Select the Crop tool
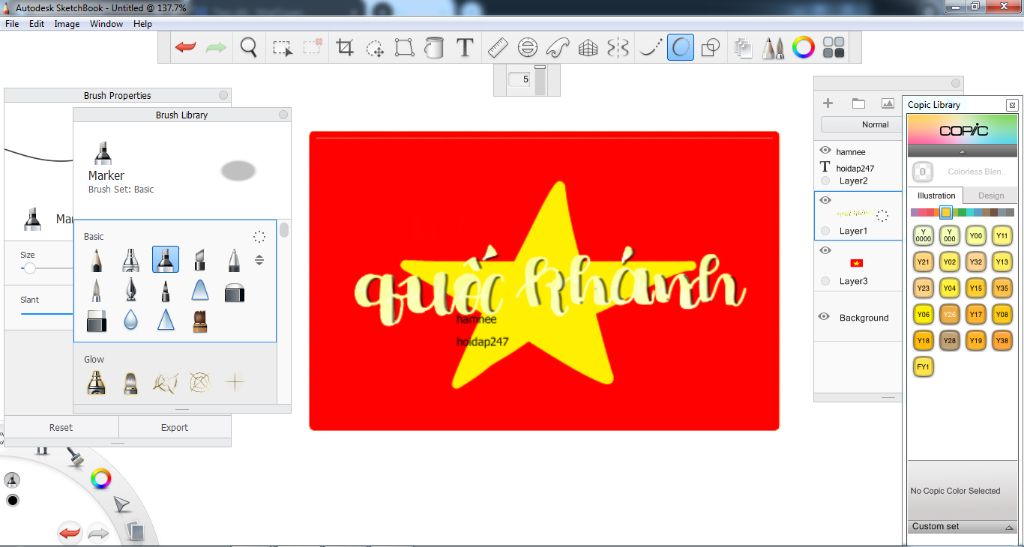This screenshot has height=547, width=1024. pos(345,48)
